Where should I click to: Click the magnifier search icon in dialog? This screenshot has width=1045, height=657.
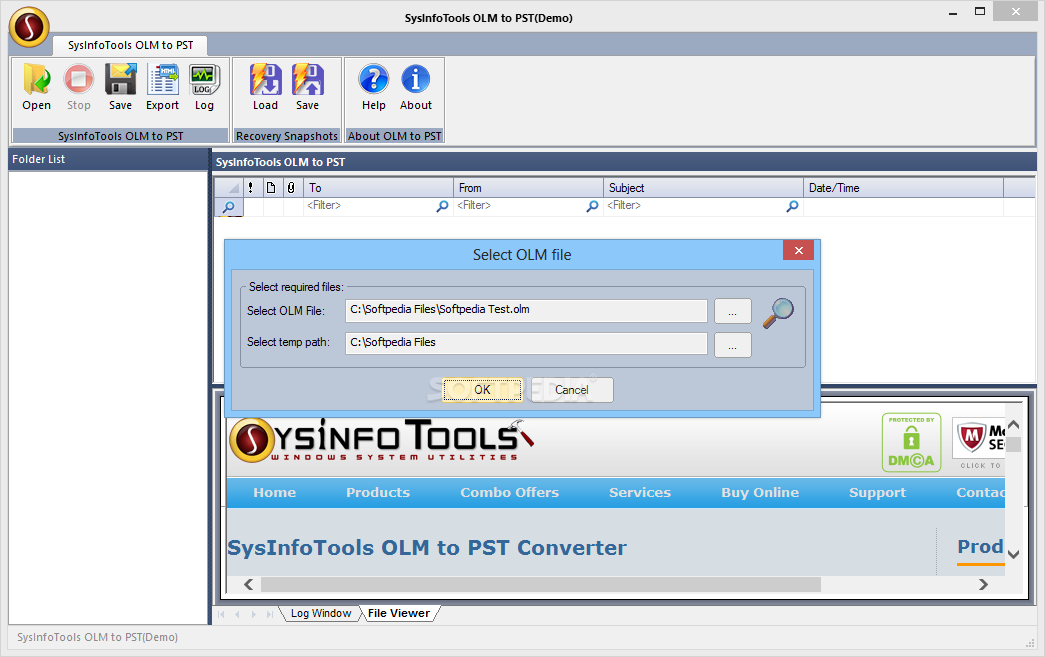(778, 313)
